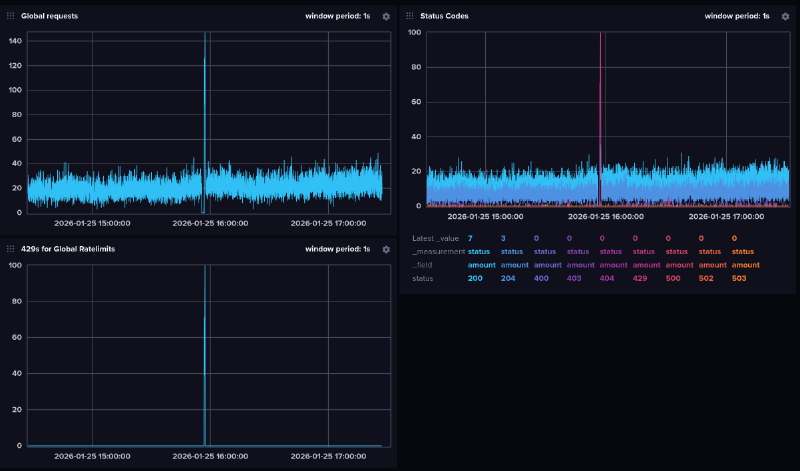Click drag handle of 429s for Global Ratelimits
Image resolution: width=800 pixels, height=471 pixels.
10,249
